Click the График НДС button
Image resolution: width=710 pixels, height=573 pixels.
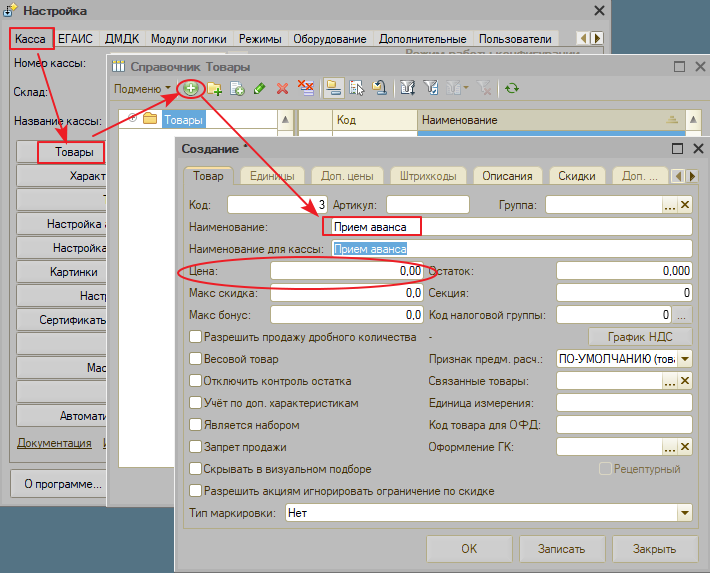(640, 337)
